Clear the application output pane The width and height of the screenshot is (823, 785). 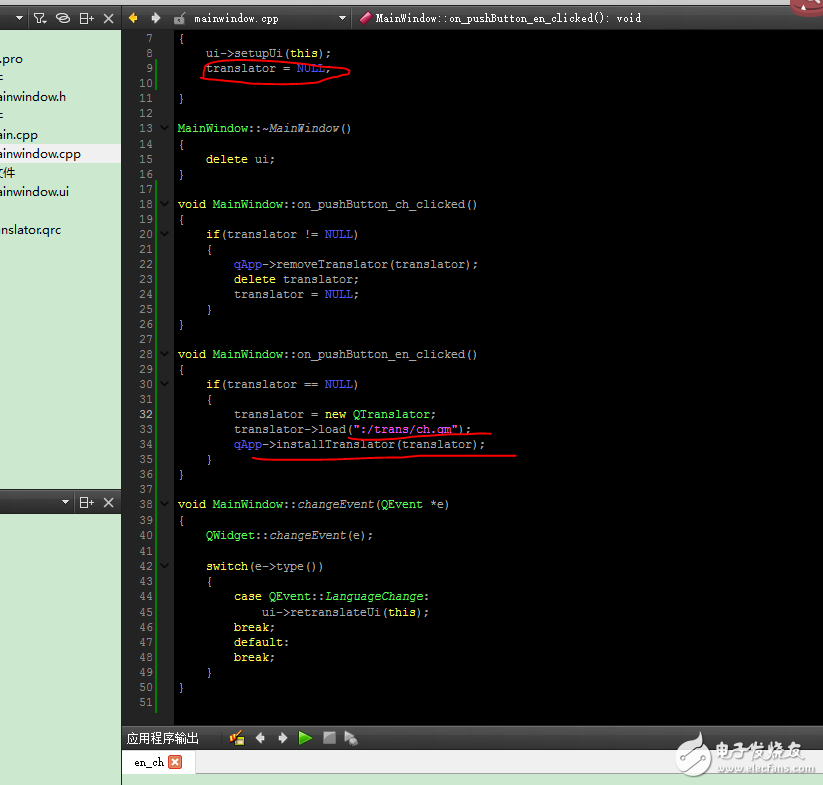[x=237, y=738]
